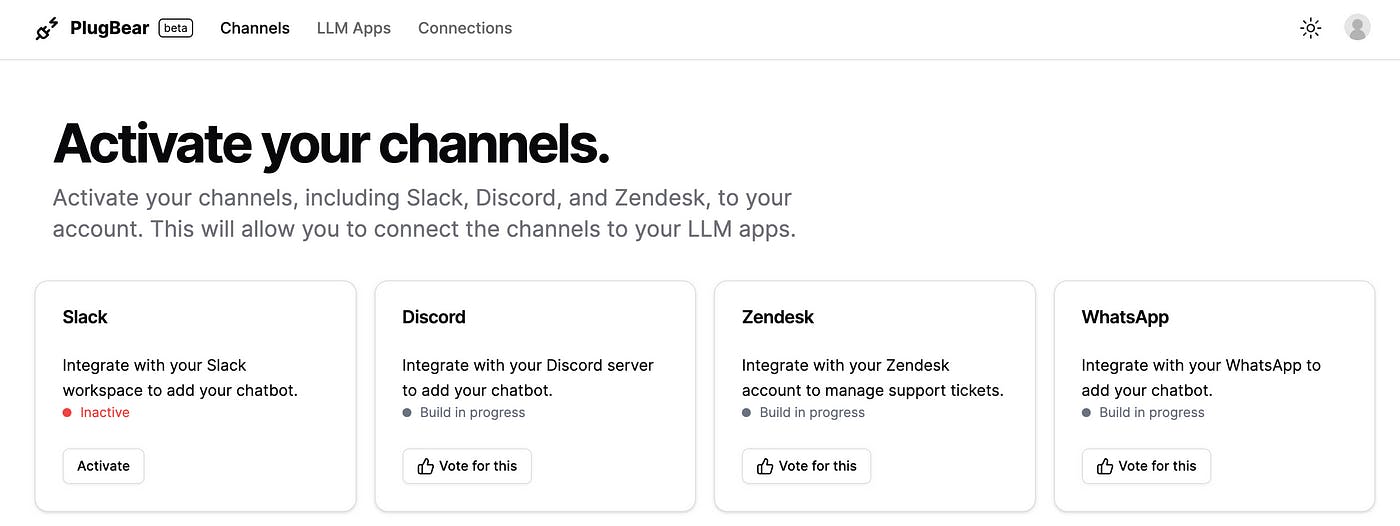
Task: Click the thumbs-up icon in the Discord card
Action: pos(426,466)
